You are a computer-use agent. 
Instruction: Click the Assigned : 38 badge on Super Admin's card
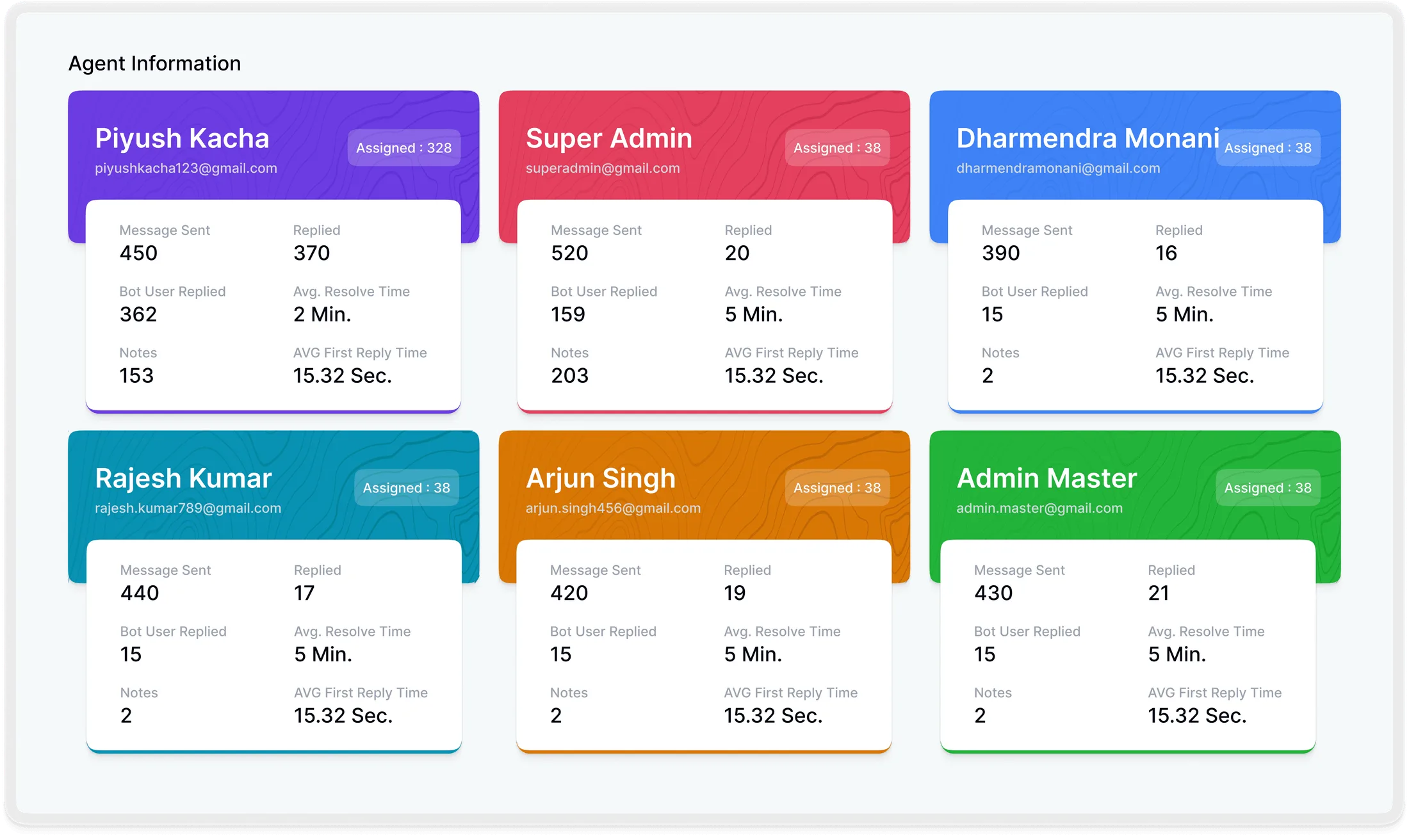click(x=836, y=147)
